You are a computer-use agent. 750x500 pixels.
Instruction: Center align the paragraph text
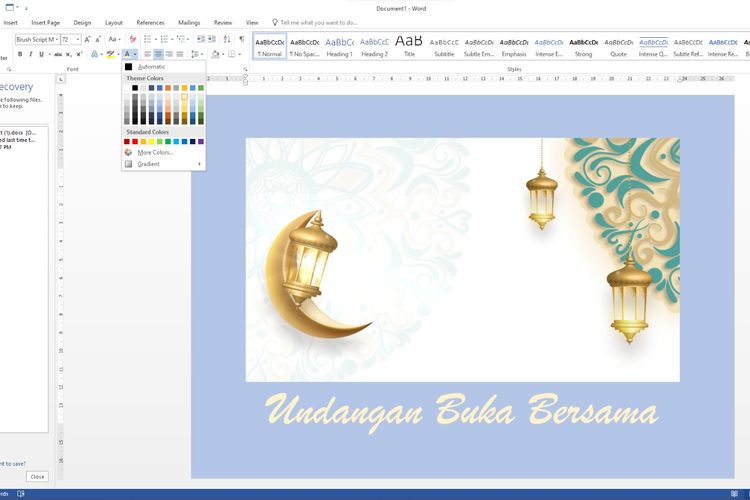click(x=158, y=54)
